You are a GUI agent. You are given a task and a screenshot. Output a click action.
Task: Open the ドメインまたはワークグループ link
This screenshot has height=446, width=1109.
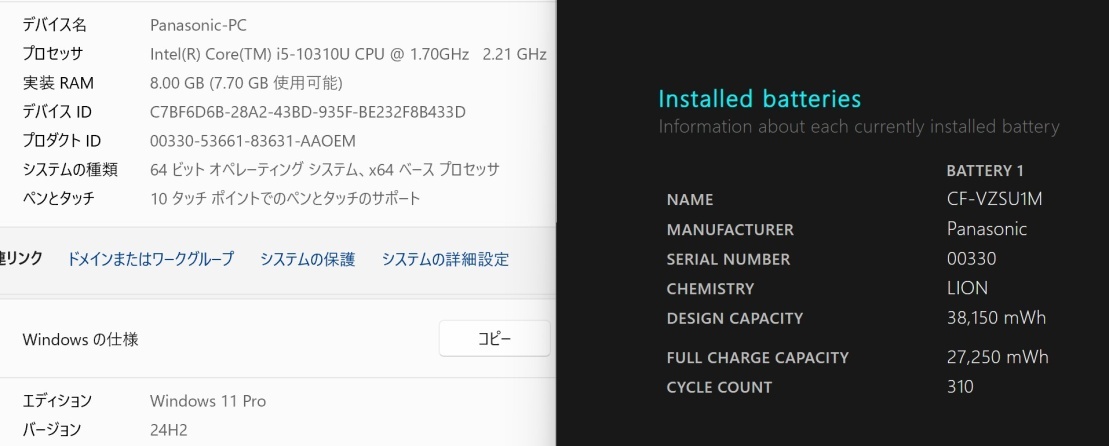pos(150,259)
